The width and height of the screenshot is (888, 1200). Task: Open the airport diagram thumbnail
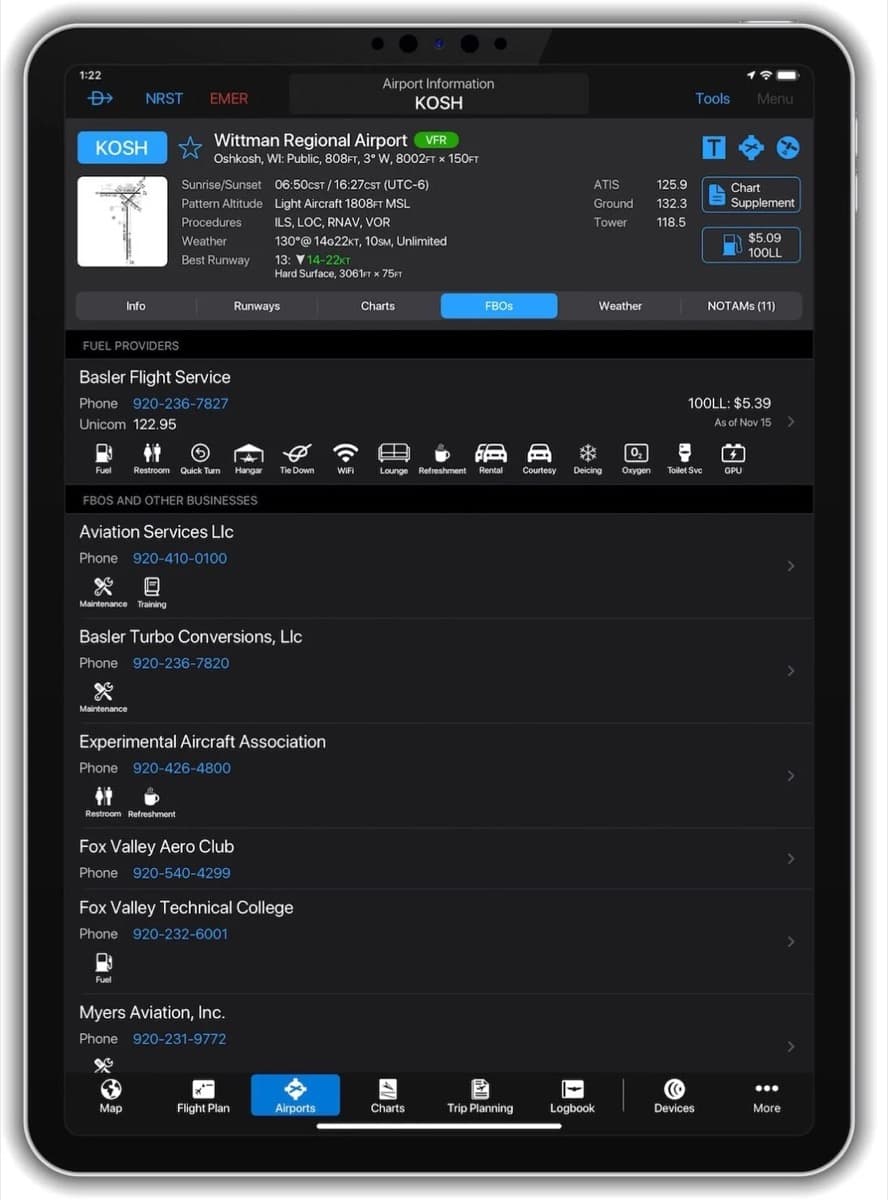pos(122,222)
